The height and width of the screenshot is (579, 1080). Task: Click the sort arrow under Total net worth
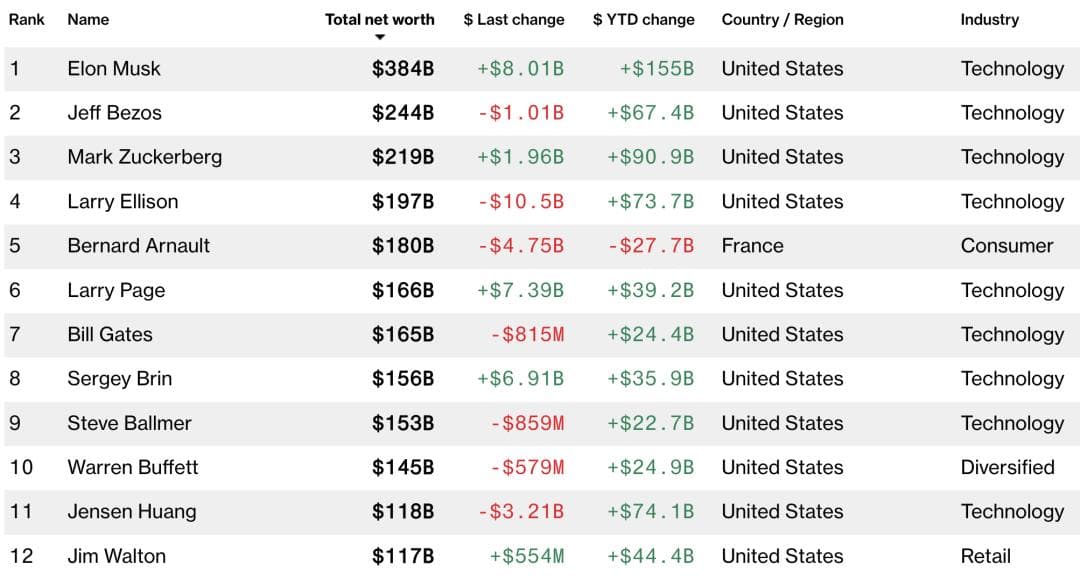(x=380, y=38)
